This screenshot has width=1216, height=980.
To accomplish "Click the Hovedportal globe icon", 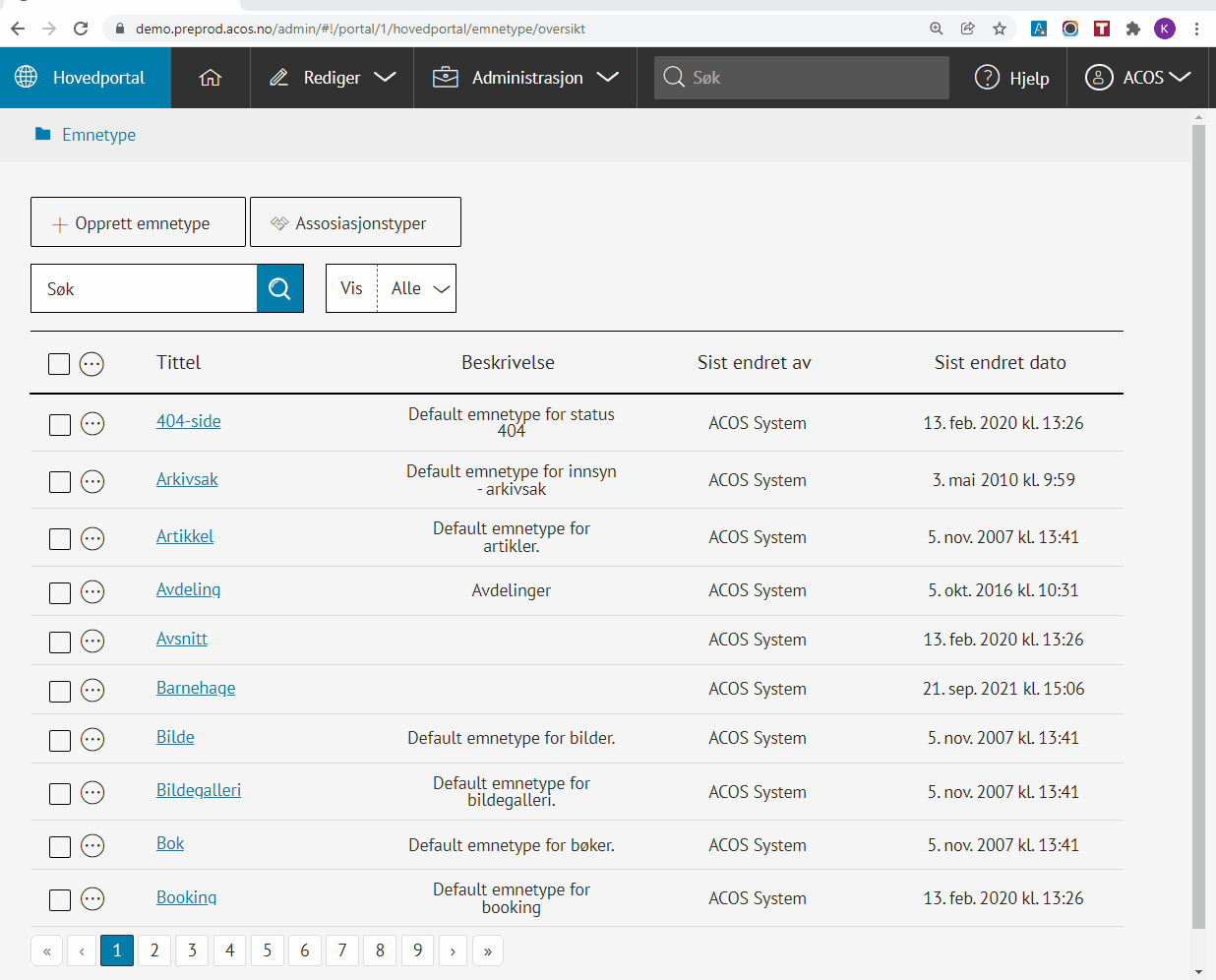I will point(27,78).
